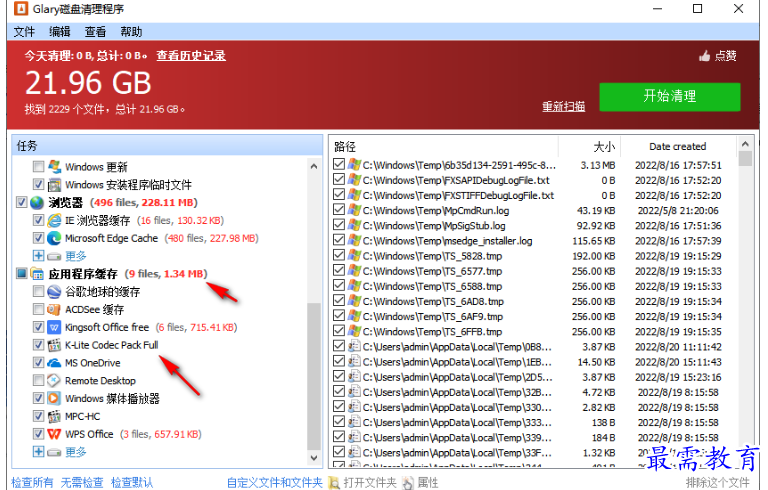
Task: Click the Windows 更新 icon
Action: point(54,167)
